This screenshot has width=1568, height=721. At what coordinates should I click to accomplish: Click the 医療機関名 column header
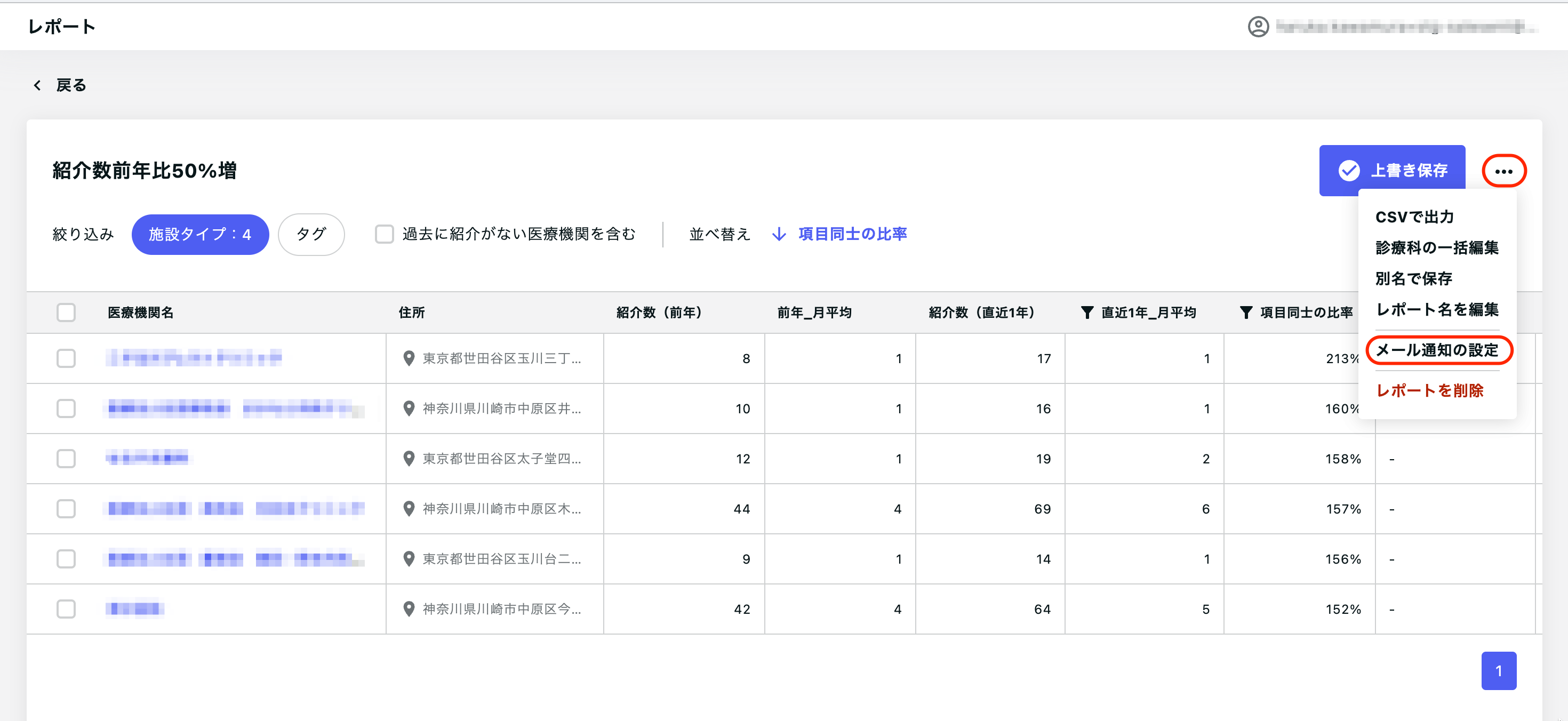pos(141,312)
